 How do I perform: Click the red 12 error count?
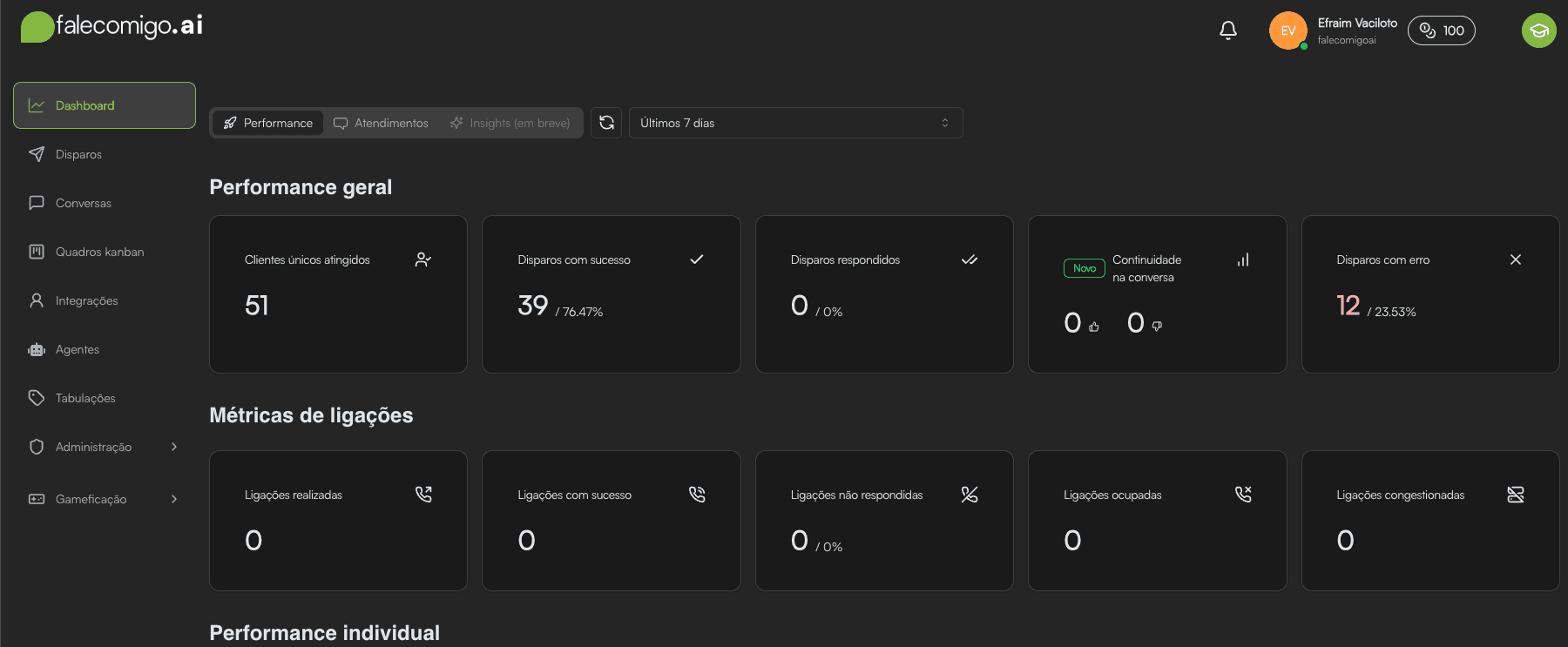coord(1348,306)
